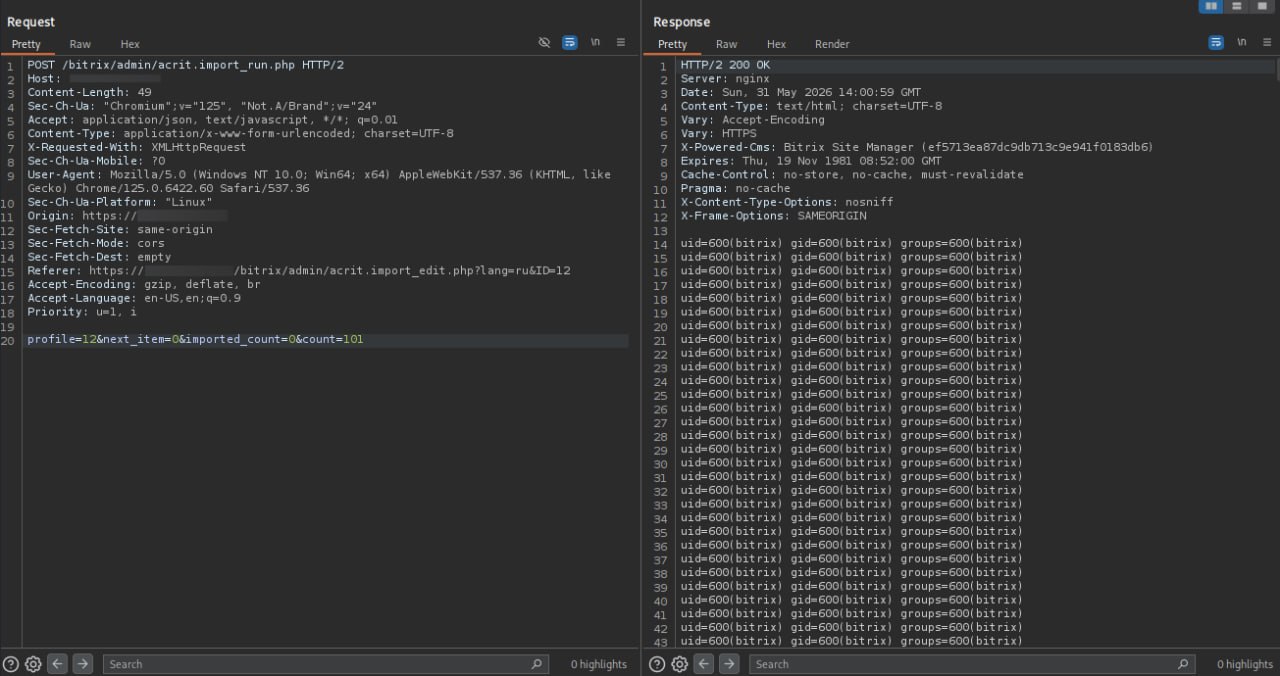Click the HTTP/2 200 OK status line

(726, 65)
